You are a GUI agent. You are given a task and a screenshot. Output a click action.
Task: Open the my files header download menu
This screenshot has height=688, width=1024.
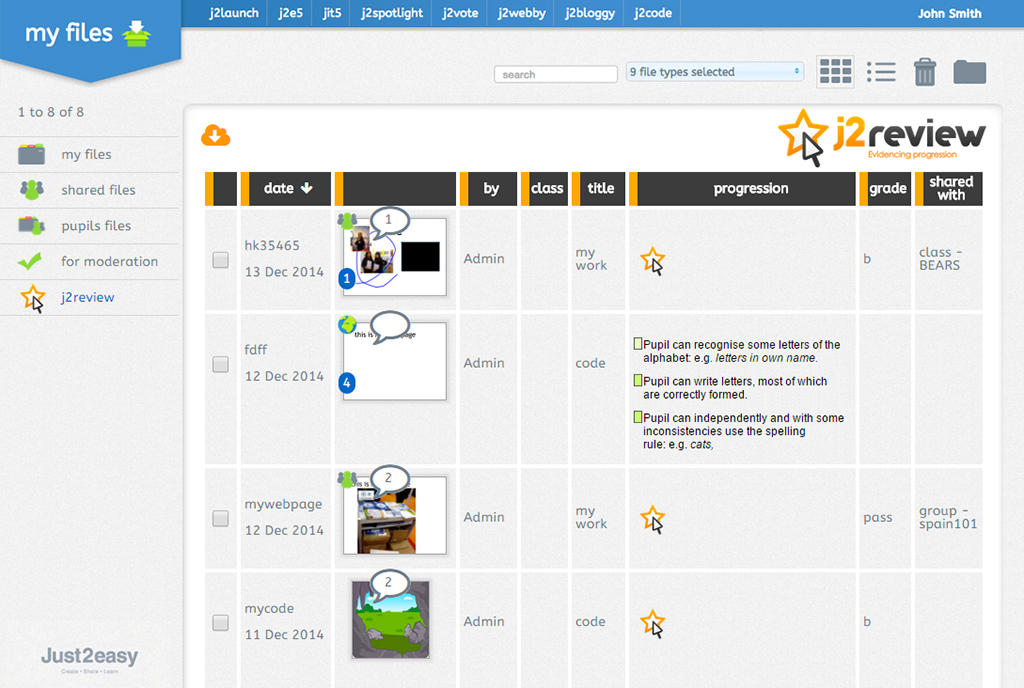click(135, 34)
